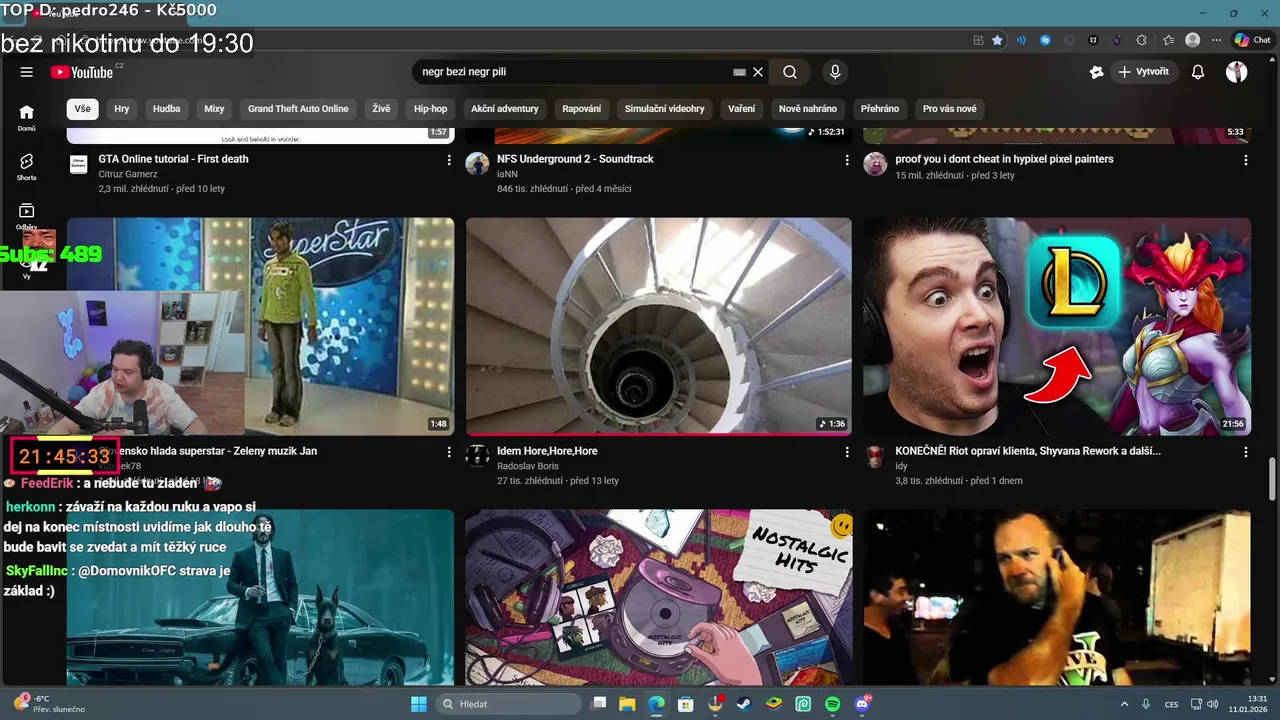1280x720 pixels.
Task: Open the Edge read aloud icon
Action: pos(1021,40)
